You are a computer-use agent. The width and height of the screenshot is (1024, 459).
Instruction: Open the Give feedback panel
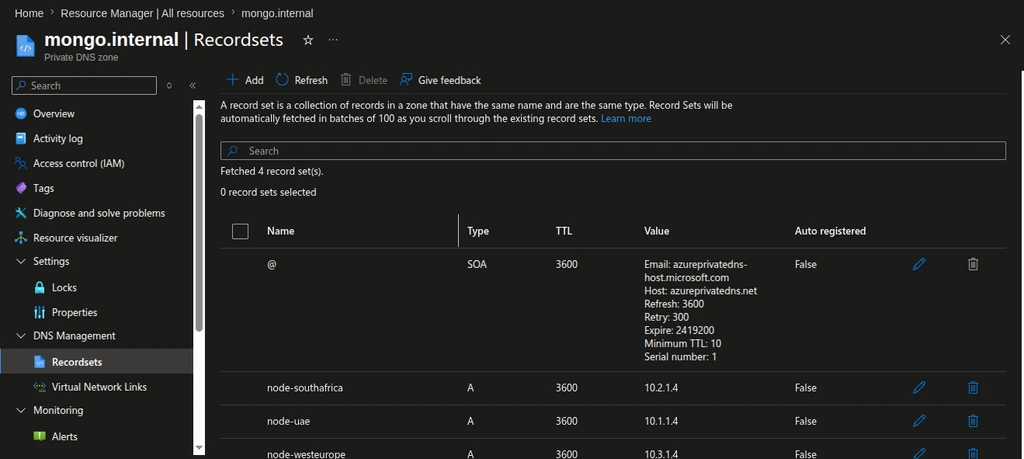[x=440, y=80]
